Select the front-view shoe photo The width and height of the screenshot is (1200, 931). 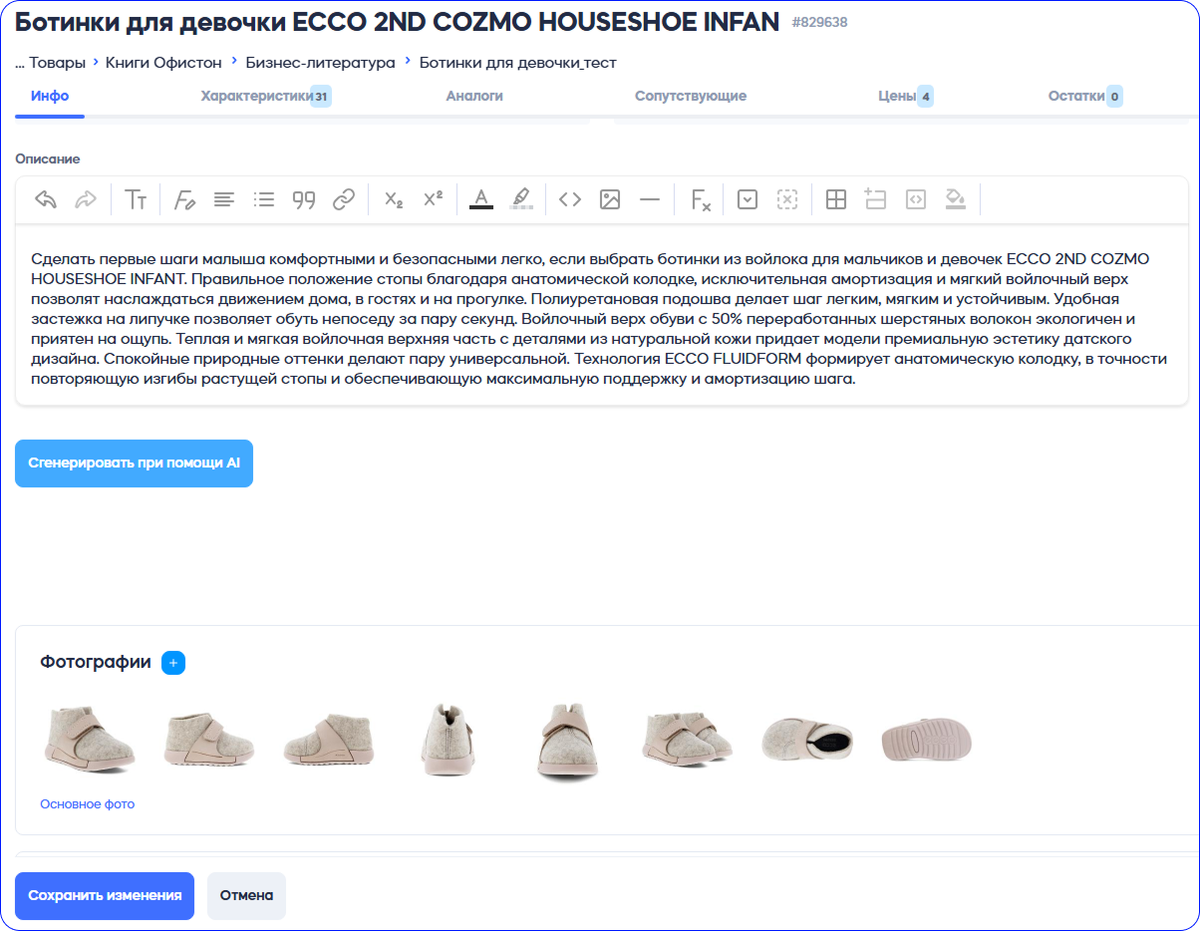568,741
